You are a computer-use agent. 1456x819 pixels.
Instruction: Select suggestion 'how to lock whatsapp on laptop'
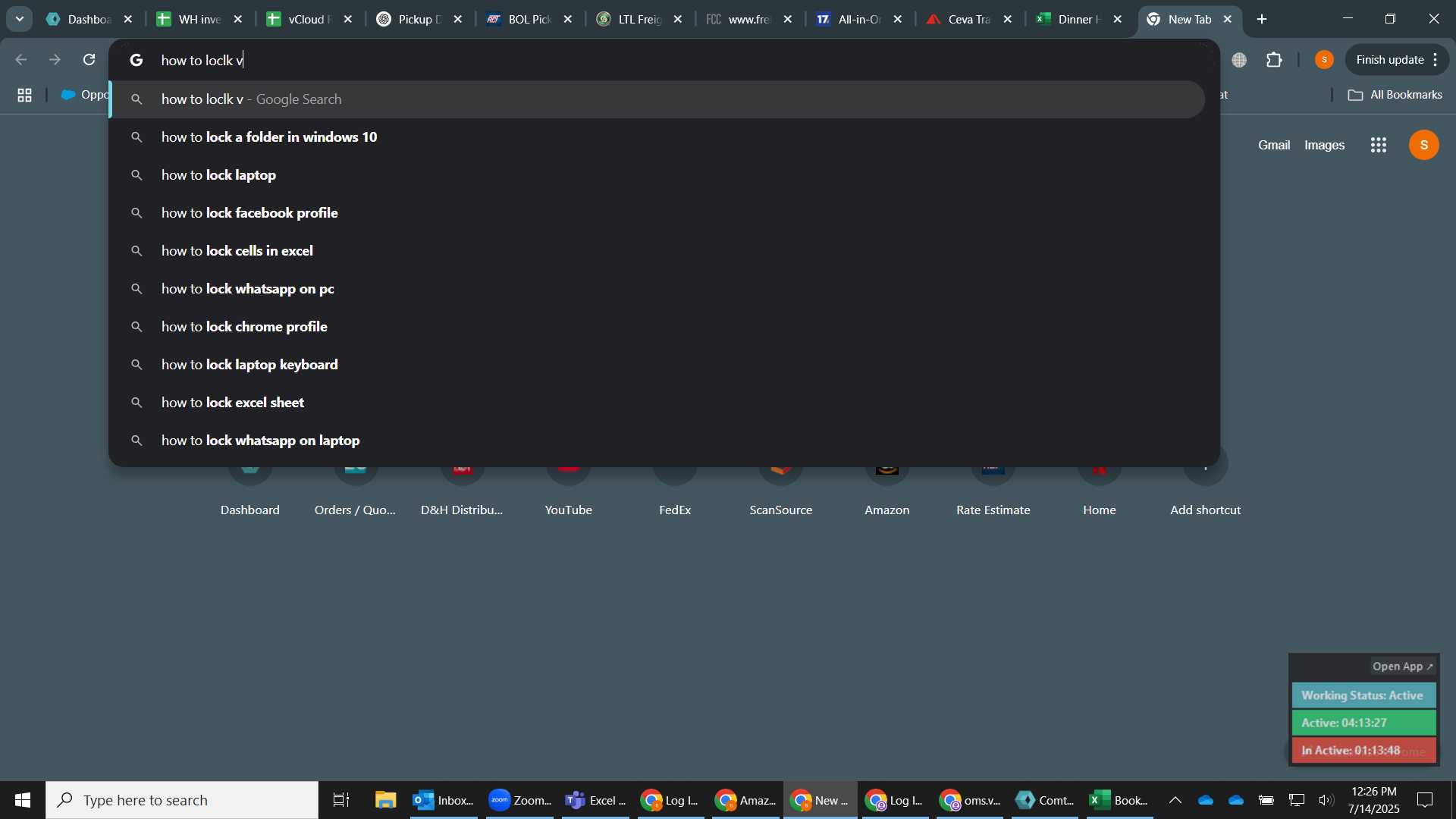658,441
